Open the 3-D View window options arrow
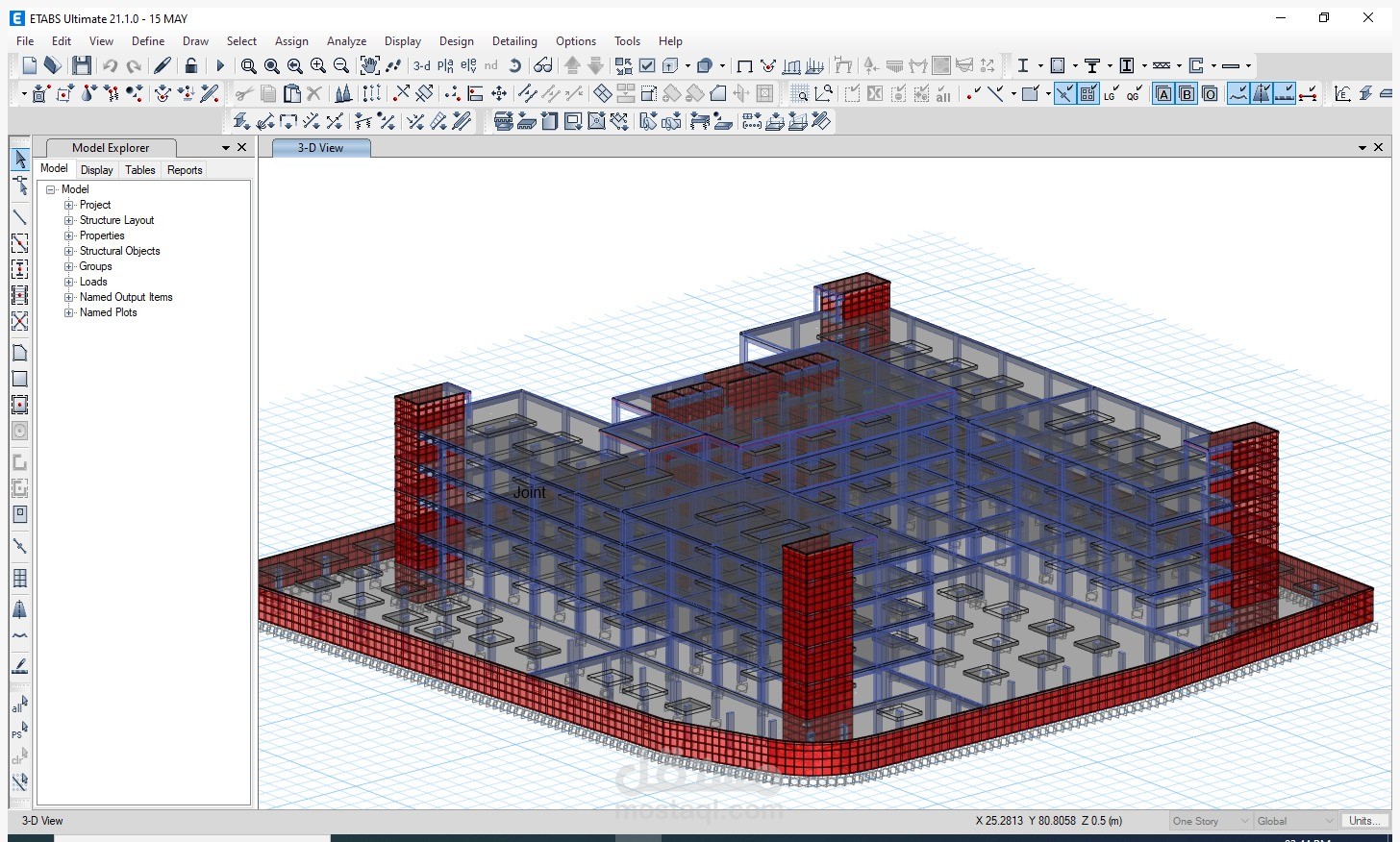 (1362, 148)
